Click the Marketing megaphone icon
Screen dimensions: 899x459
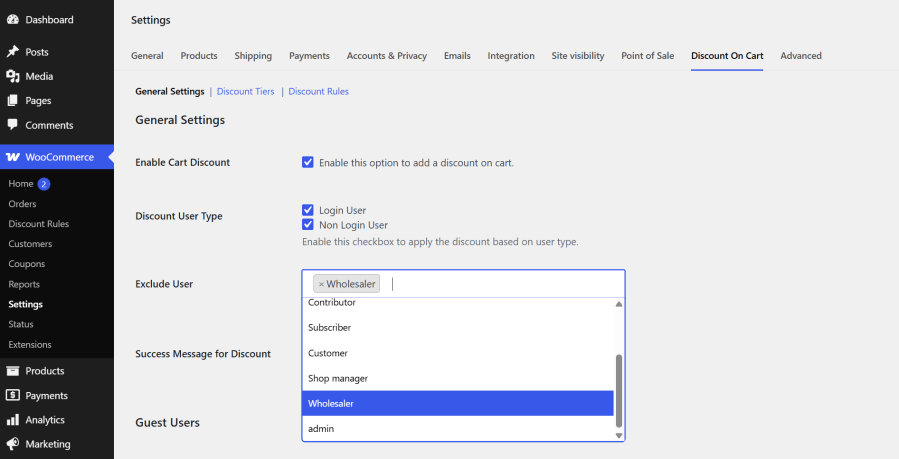pos(13,444)
